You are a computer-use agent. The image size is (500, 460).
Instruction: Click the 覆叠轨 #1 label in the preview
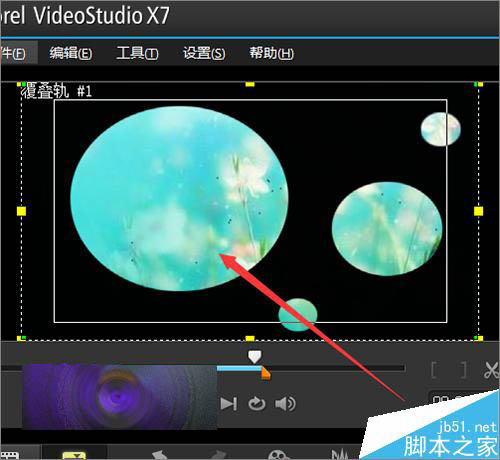coord(57,91)
